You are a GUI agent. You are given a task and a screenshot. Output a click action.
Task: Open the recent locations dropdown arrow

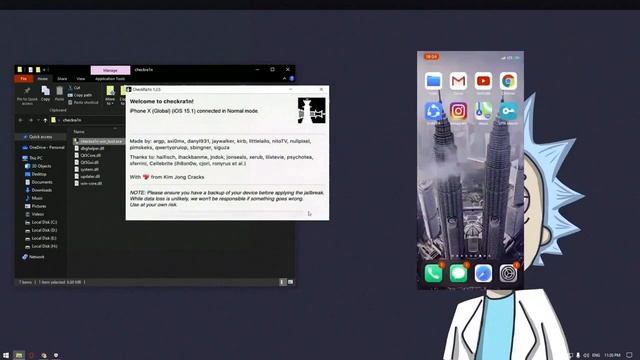point(38,120)
